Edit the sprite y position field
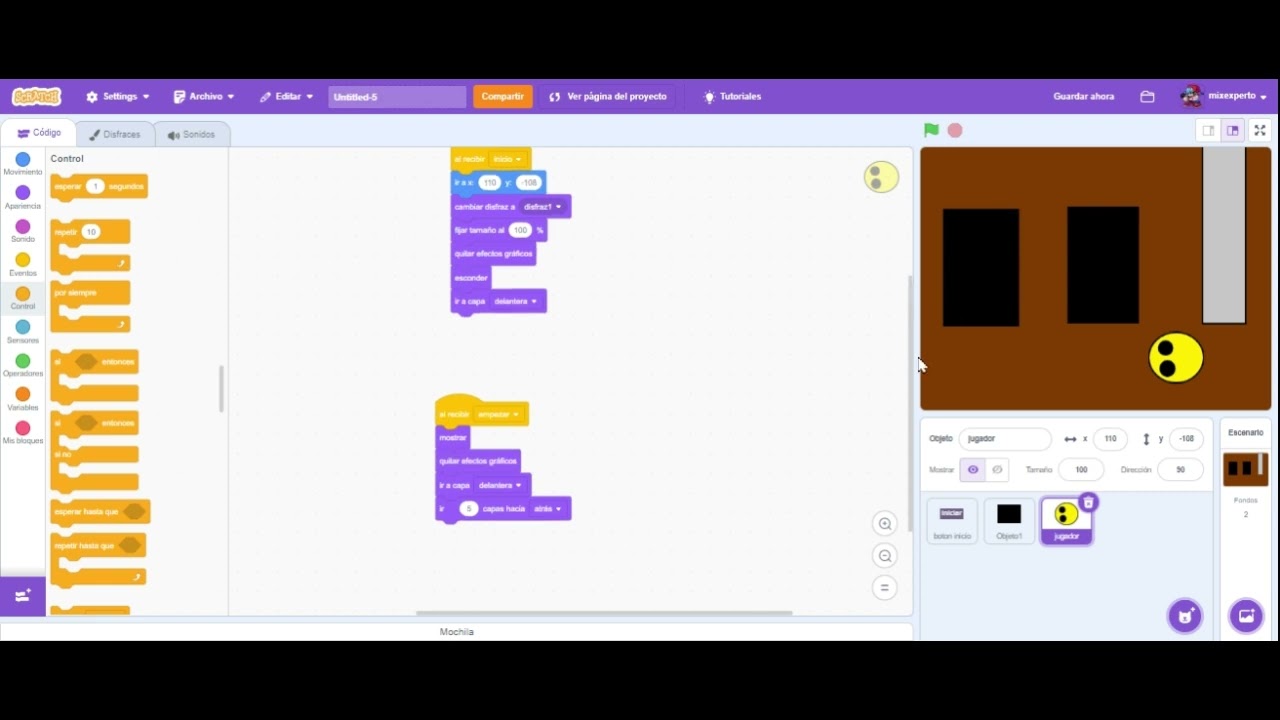The width and height of the screenshot is (1280, 720). coord(1186,439)
